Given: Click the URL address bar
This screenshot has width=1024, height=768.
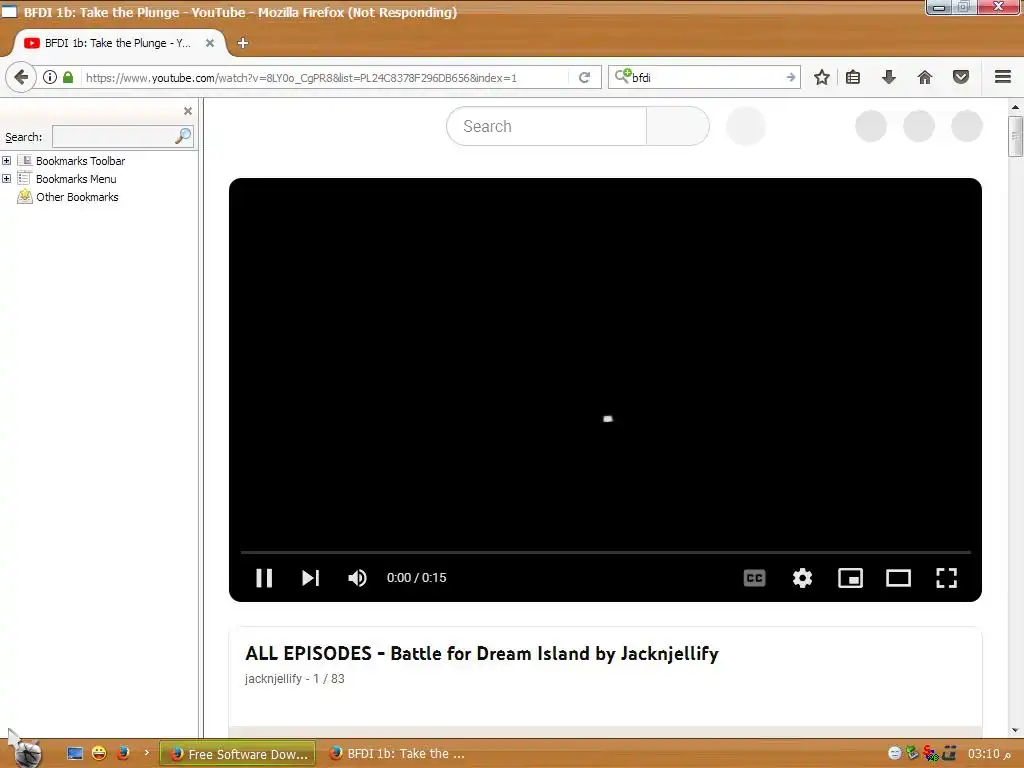Looking at the screenshot, I should pos(325,78).
